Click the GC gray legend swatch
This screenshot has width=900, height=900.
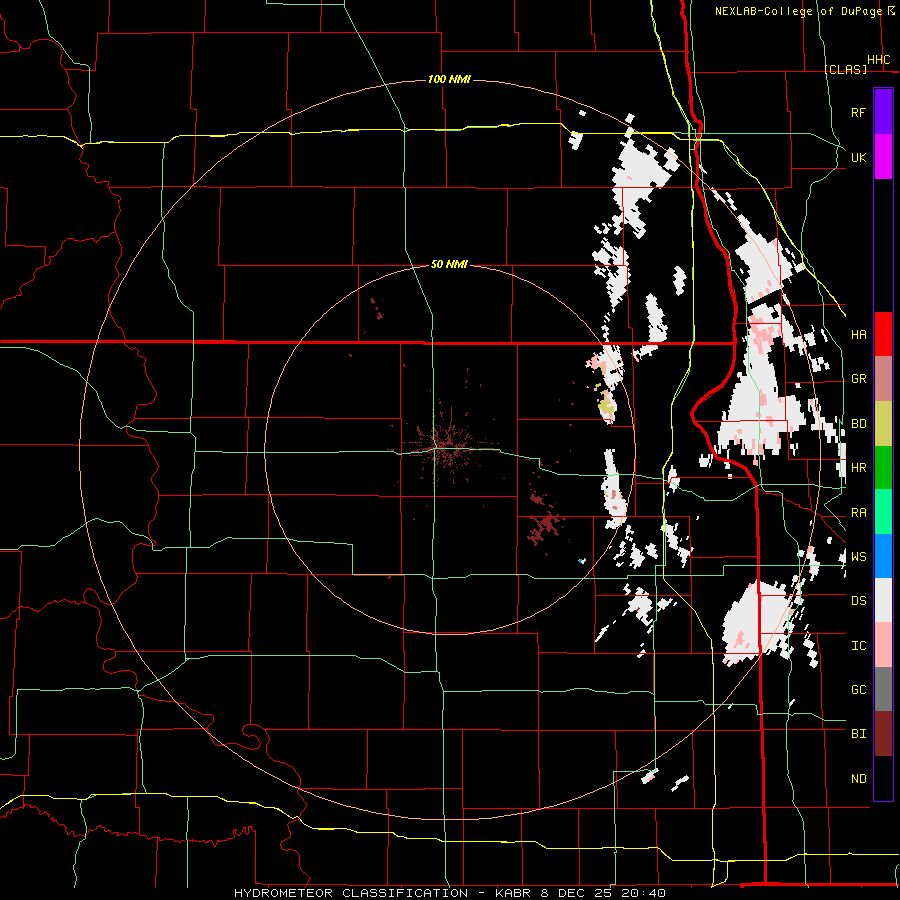(883, 689)
